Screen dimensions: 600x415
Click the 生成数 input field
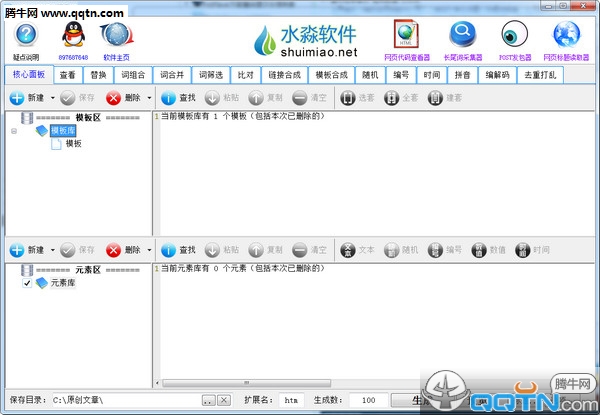(368, 400)
